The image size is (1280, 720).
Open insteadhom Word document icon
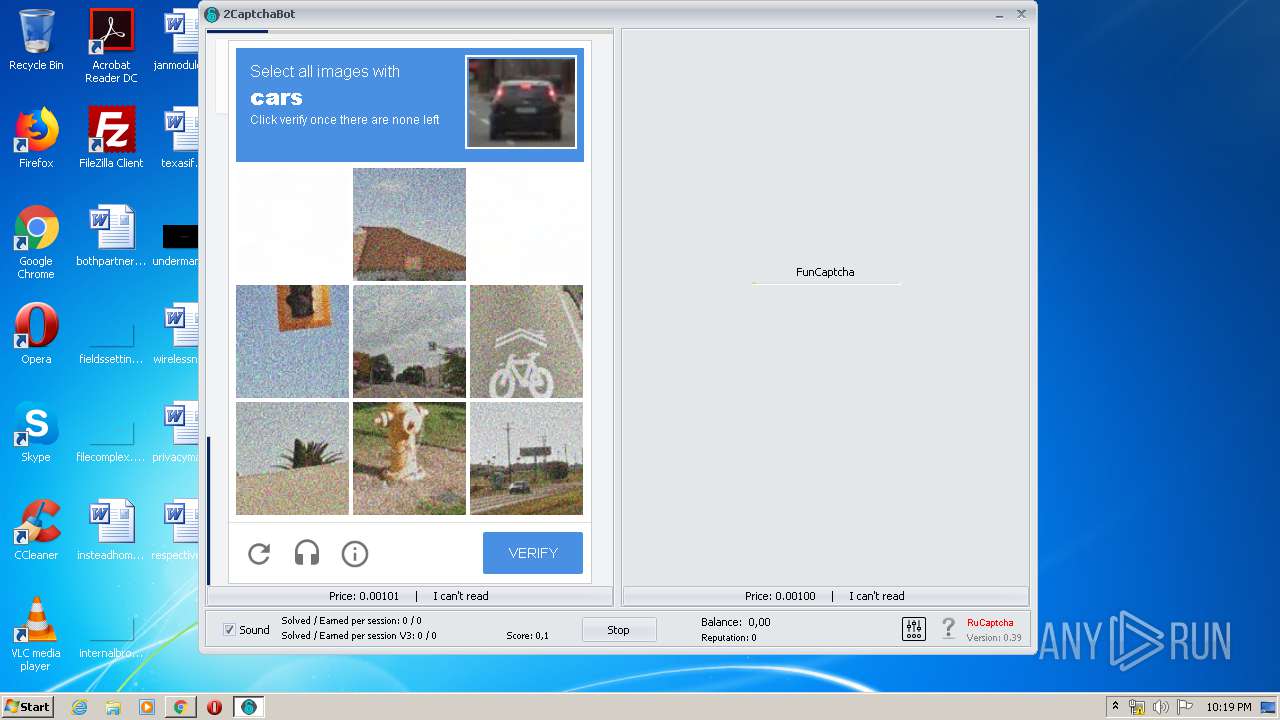click(x=111, y=530)
